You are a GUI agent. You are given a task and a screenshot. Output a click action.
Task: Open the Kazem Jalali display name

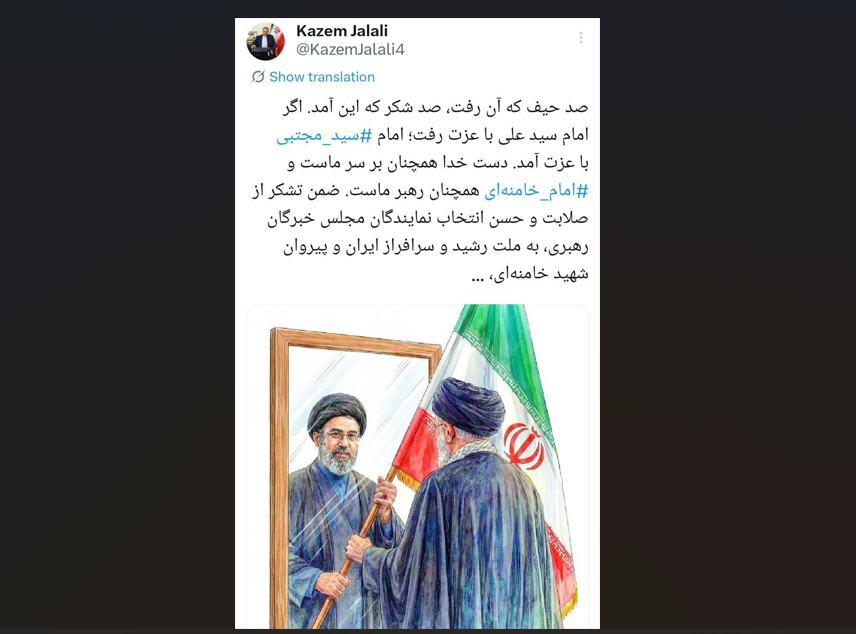click(x=342, y=31)
